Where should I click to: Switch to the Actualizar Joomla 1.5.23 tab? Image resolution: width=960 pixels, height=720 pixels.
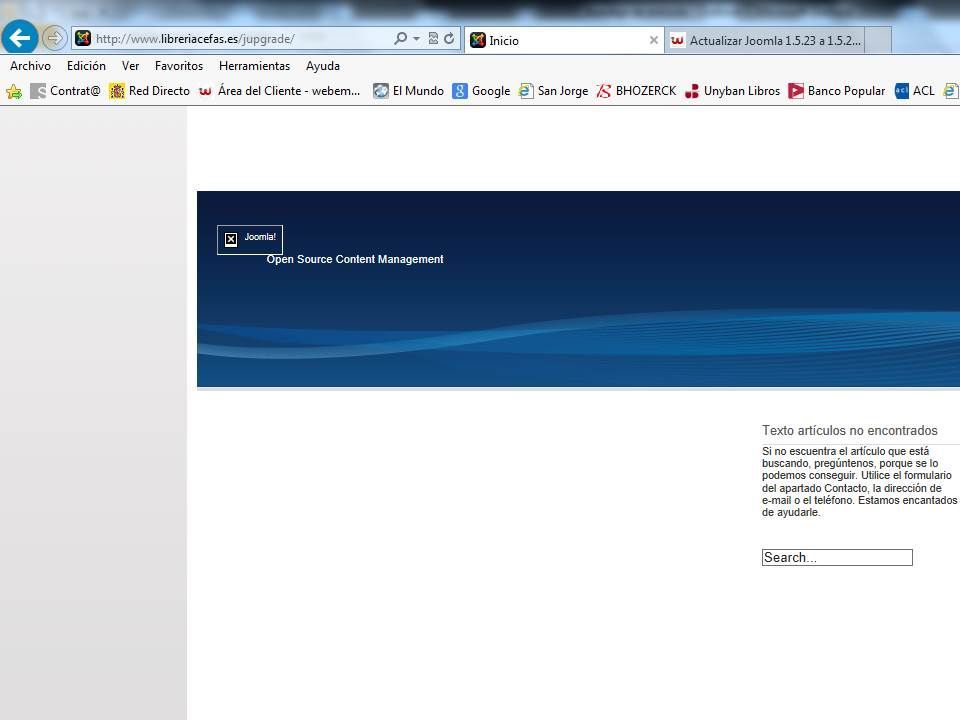click(x=765, y=40)
